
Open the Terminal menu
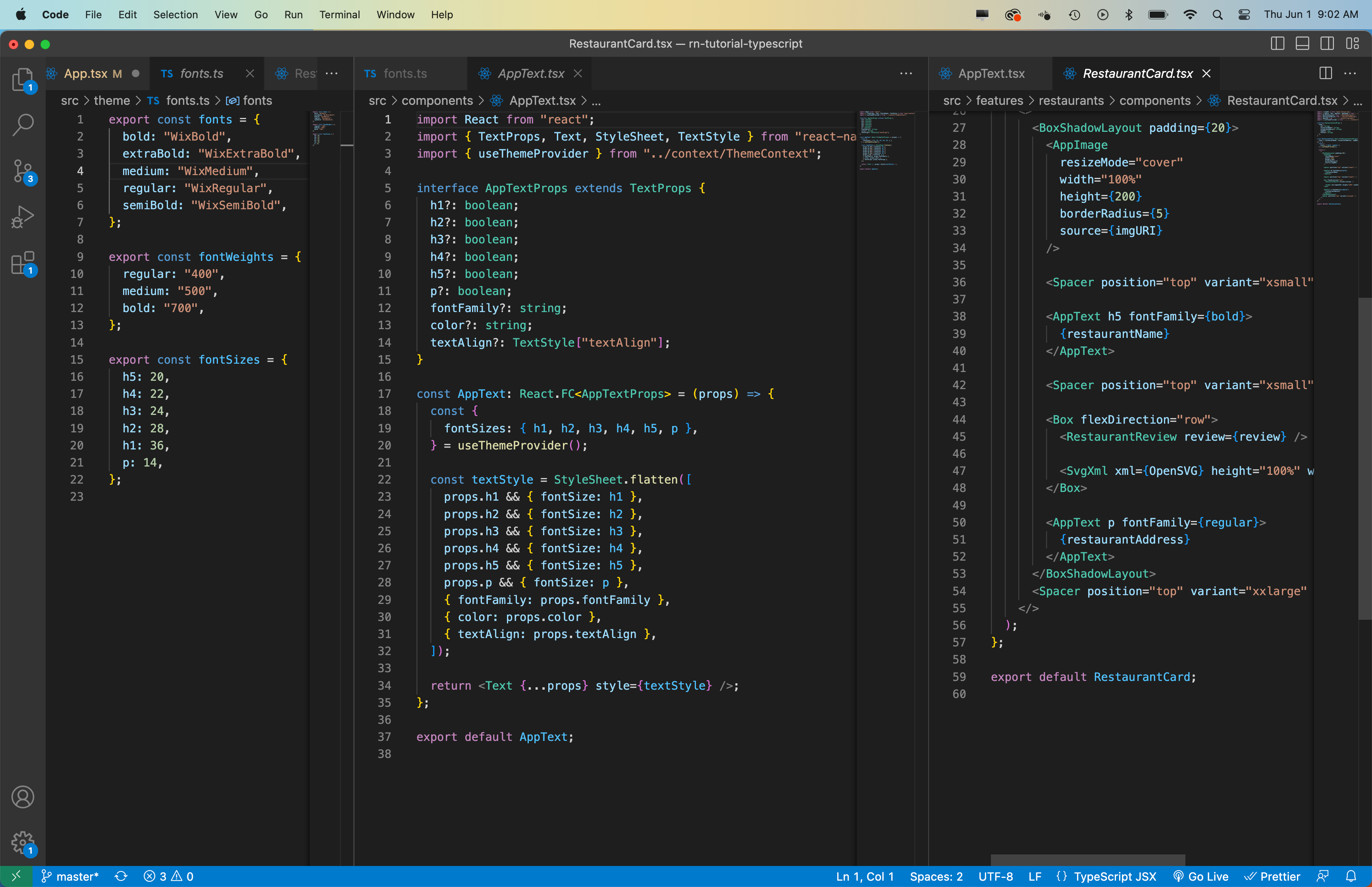coord(339,14)
